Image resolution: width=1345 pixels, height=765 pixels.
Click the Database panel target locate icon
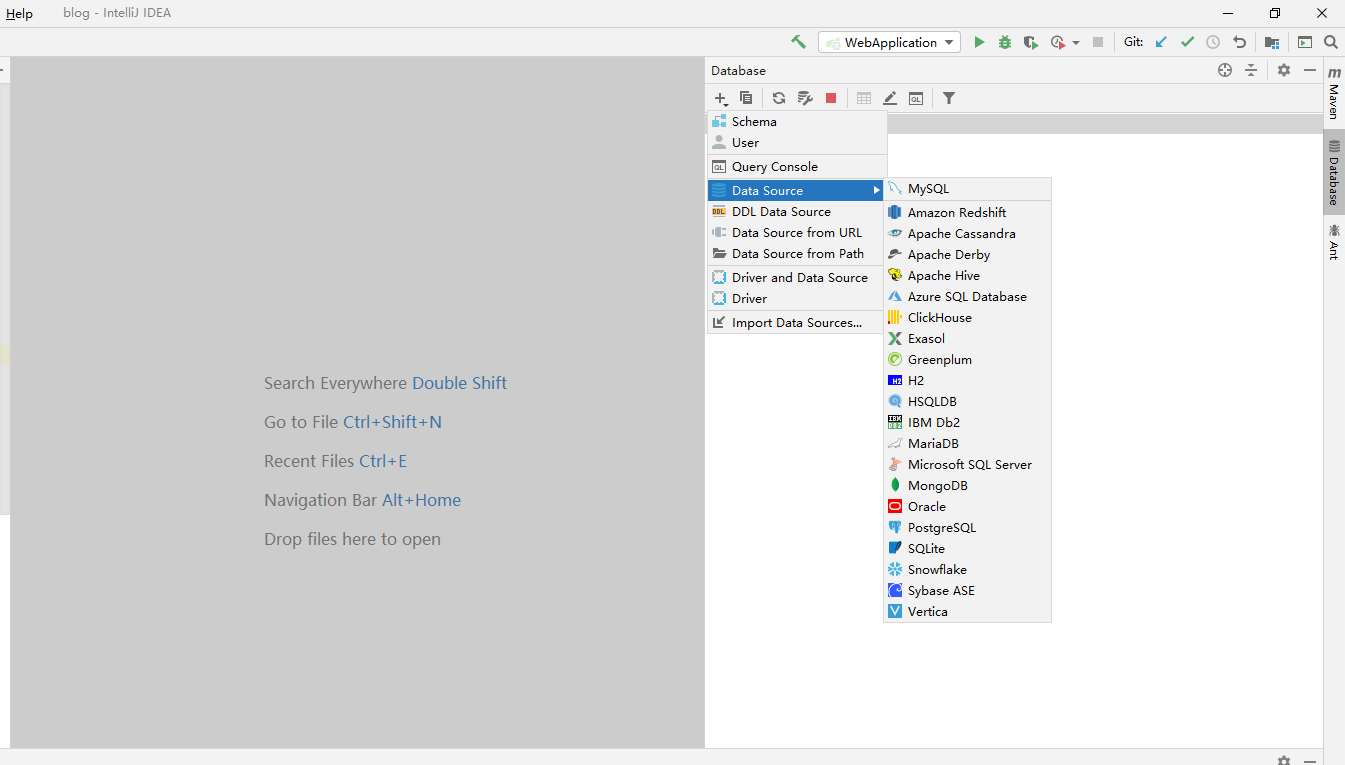pyautogui.click(x=1225, y=70)
